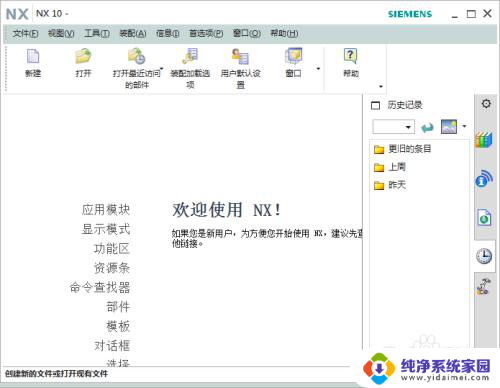The width and height of the screenshot is (500, 388).
Task: Open 装配加载选项 assembly load options
Action: click(x=190, y=57)
